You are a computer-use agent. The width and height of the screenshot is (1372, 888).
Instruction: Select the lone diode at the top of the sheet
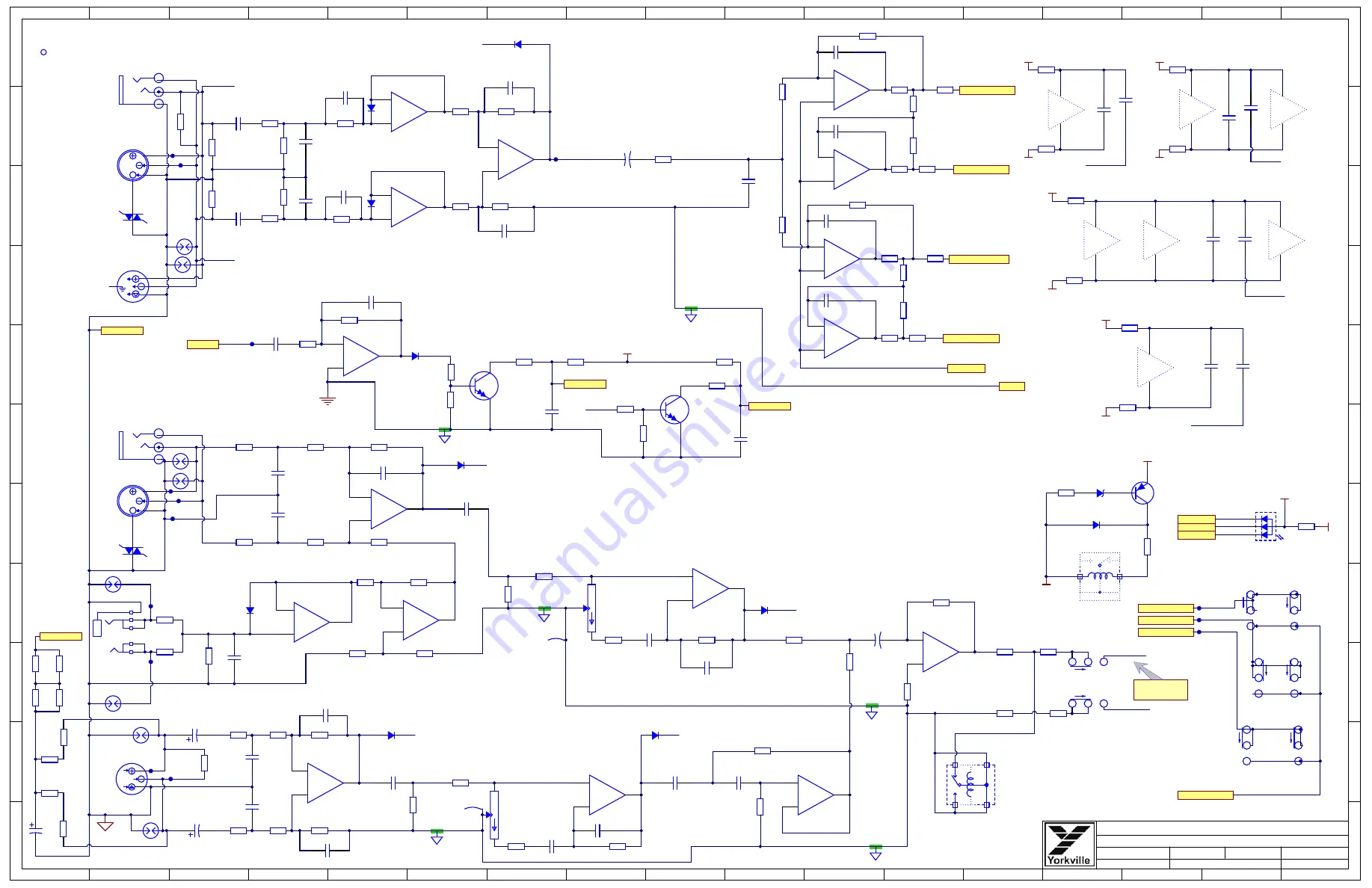pos(517,45)
